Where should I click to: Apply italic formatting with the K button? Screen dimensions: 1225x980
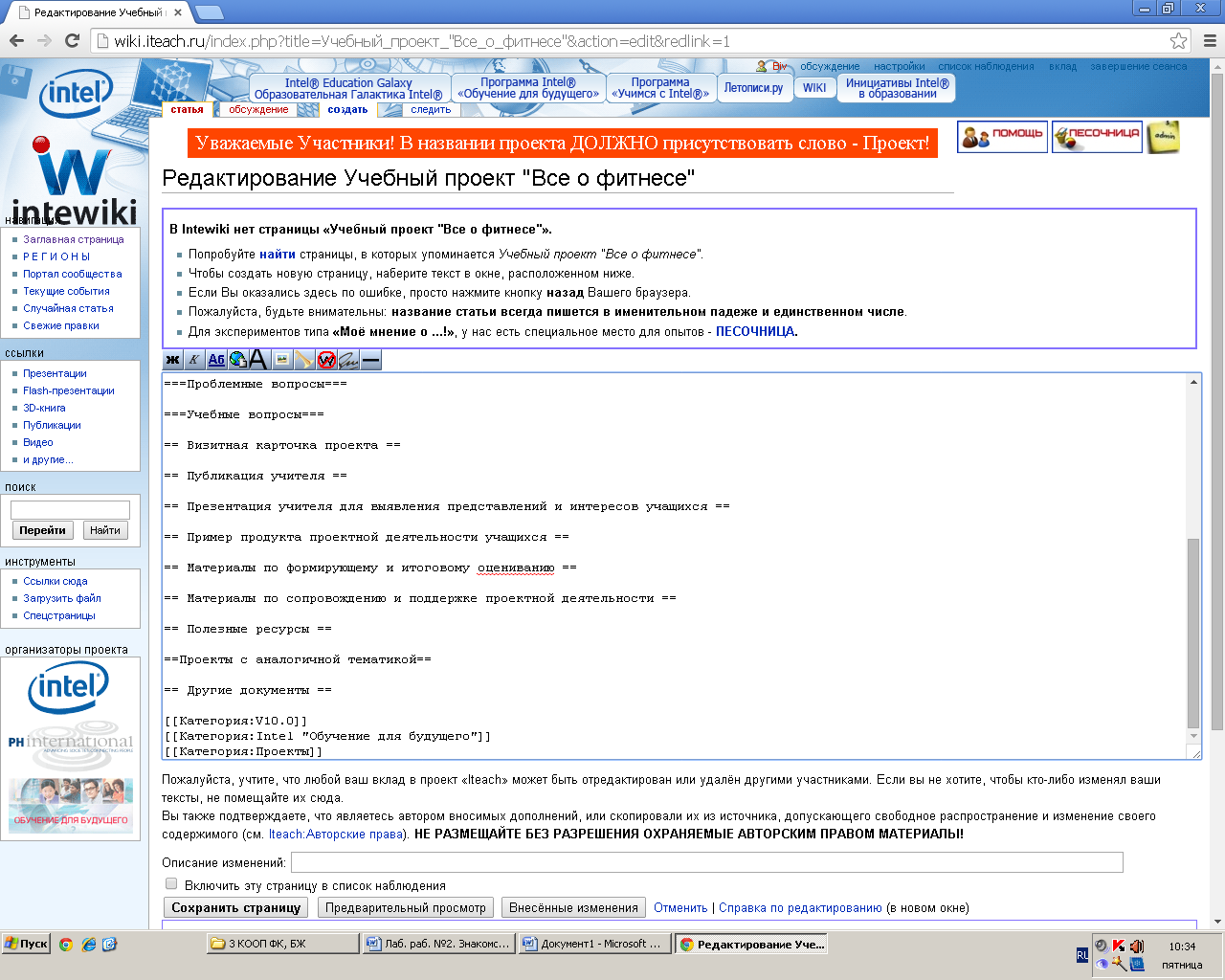tap(194, 360)
